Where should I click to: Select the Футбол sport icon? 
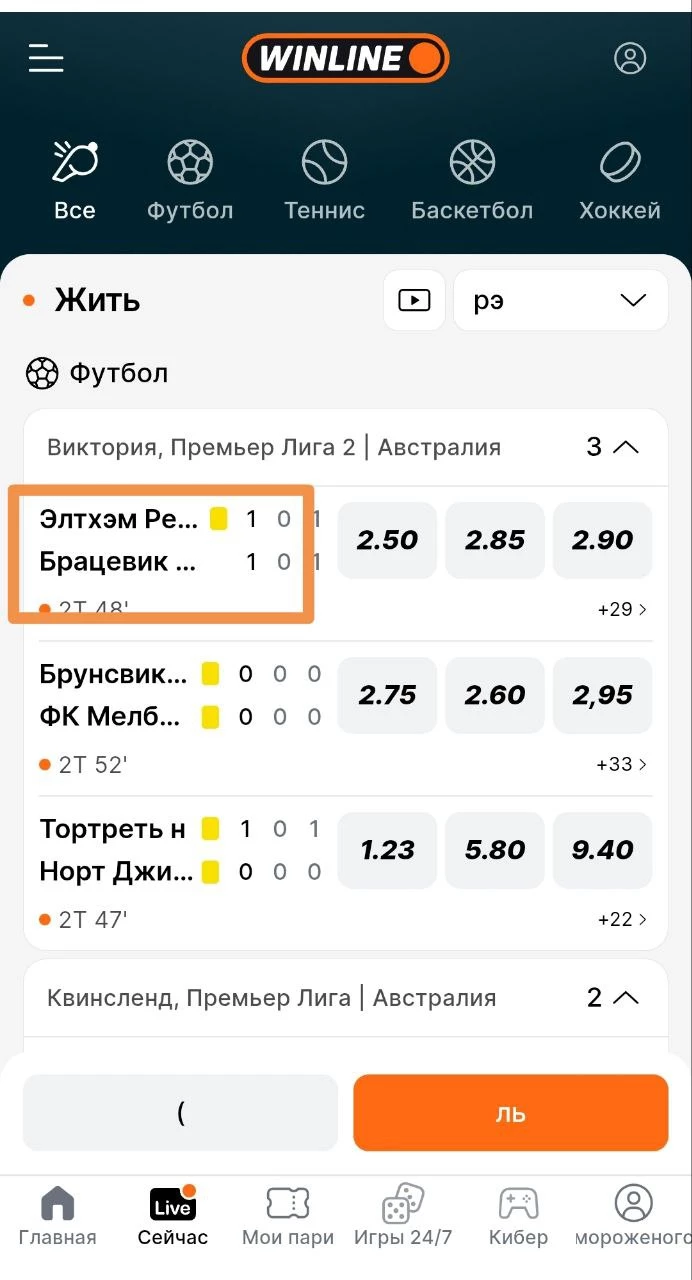point(190,180)
